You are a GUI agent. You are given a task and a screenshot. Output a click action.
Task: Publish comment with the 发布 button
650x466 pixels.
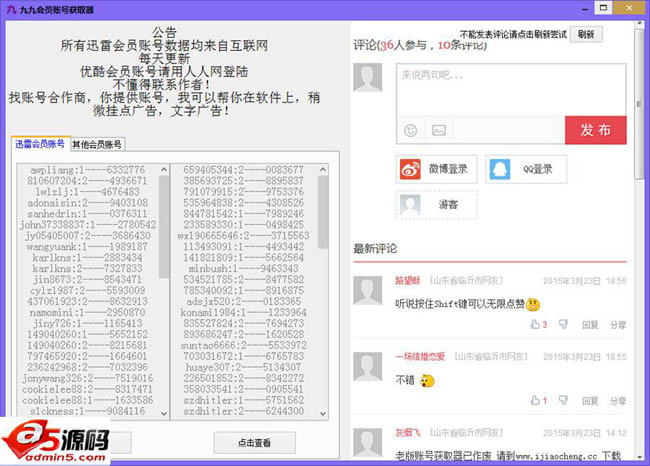595,130
